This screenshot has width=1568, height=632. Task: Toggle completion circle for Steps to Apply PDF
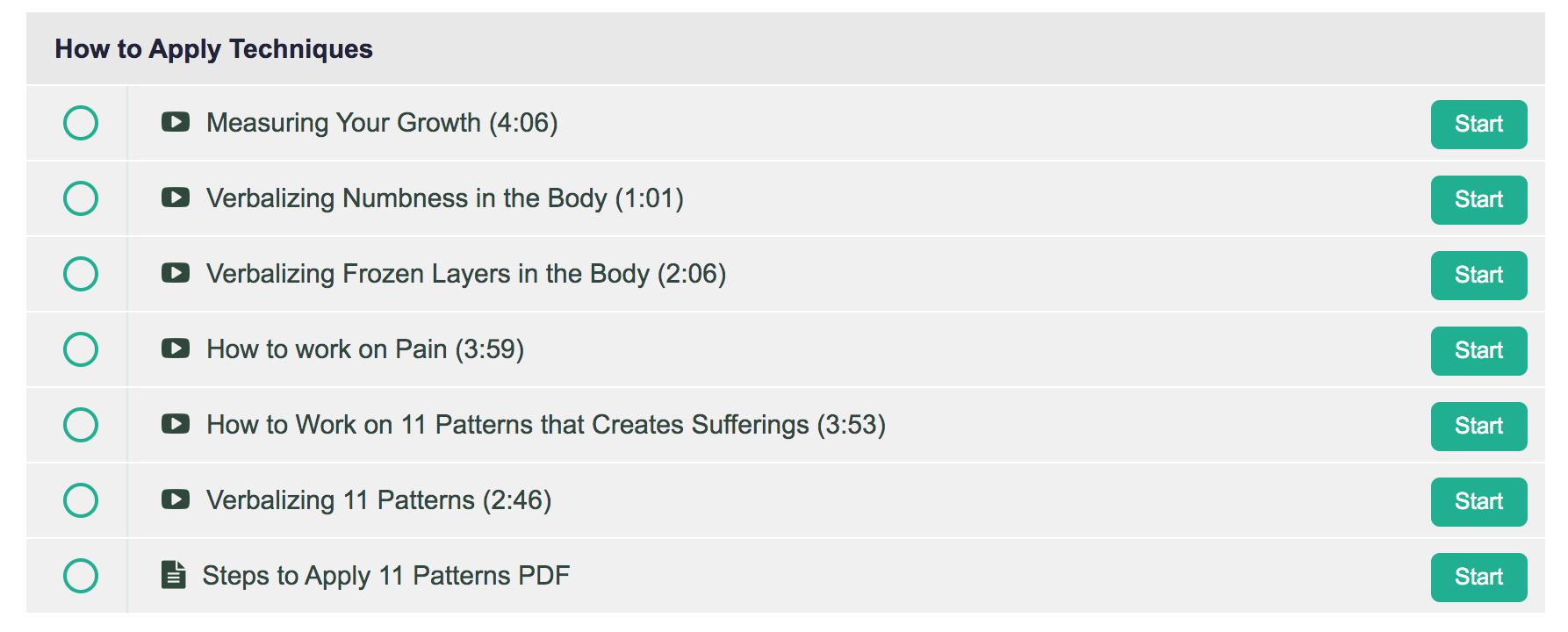coord(81,576)
